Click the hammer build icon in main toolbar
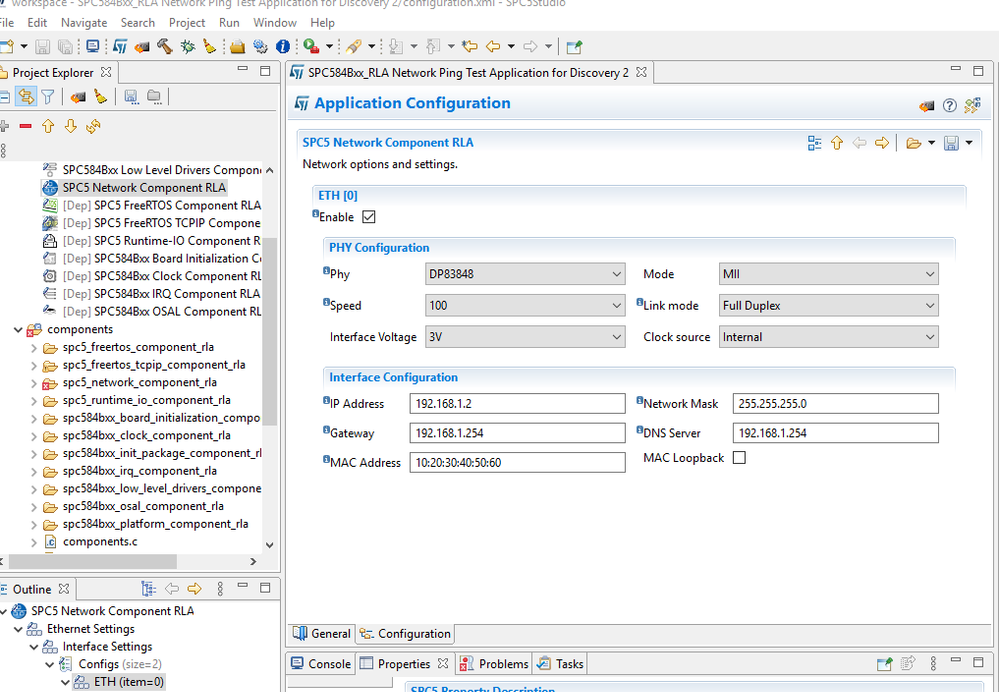Viewport: 999px width, 692px height. pyautogui.click(x=165, y=47)
